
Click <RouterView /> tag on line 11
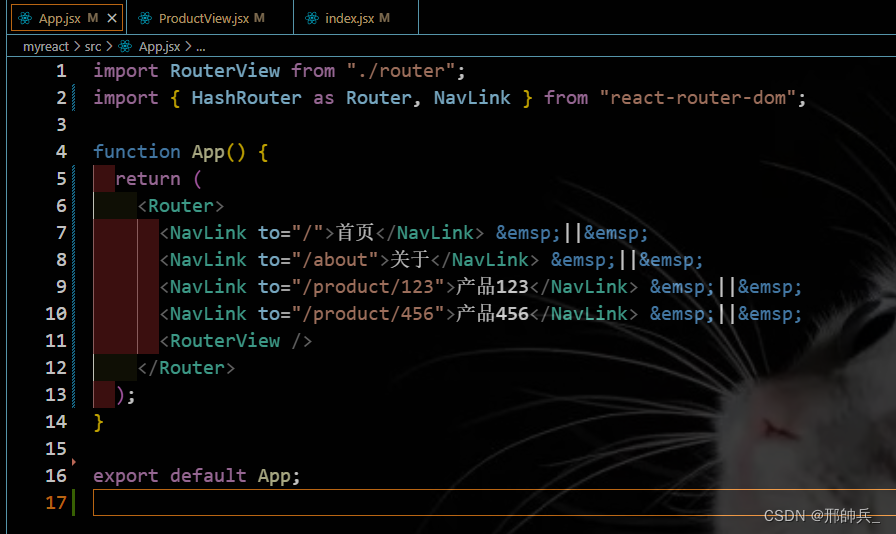pyautogui.click(x=236, y=341)
